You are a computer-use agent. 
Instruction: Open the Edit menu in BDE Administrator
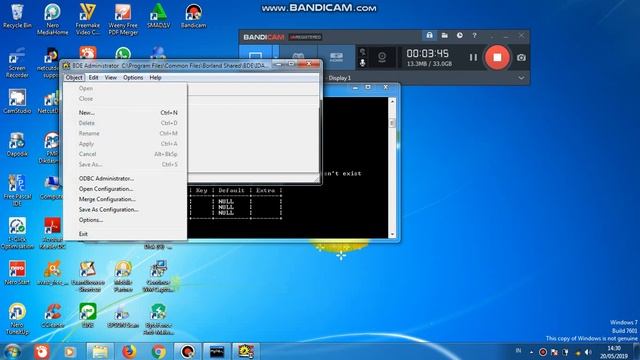click(93, 78)
